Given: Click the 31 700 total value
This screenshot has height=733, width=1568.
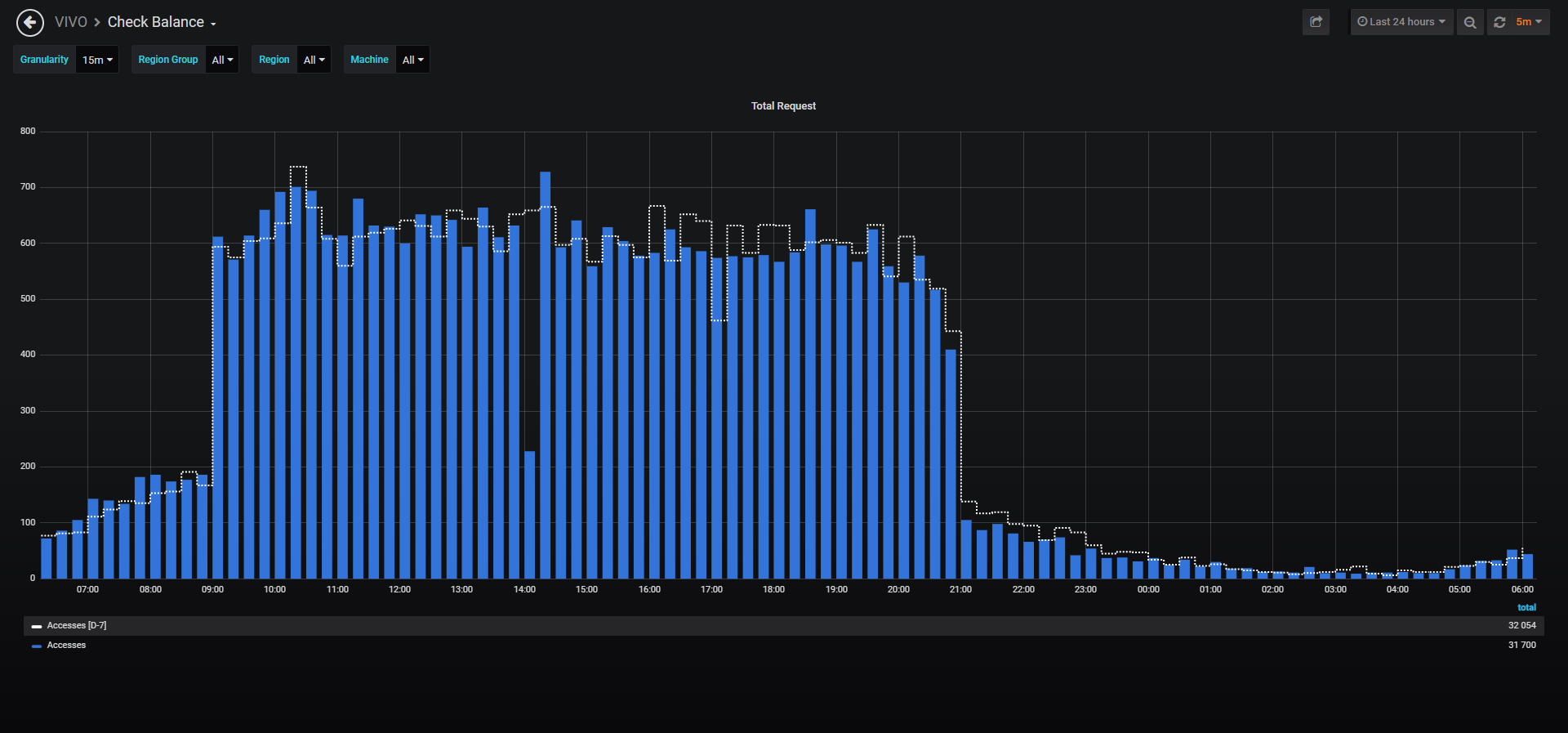Looking at the screenshot, I should pos(1521,646).
